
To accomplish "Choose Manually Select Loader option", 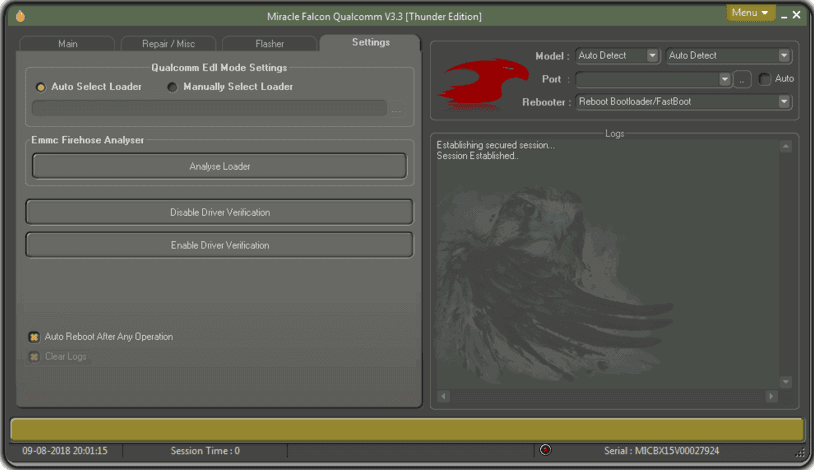I will point(230,87).
